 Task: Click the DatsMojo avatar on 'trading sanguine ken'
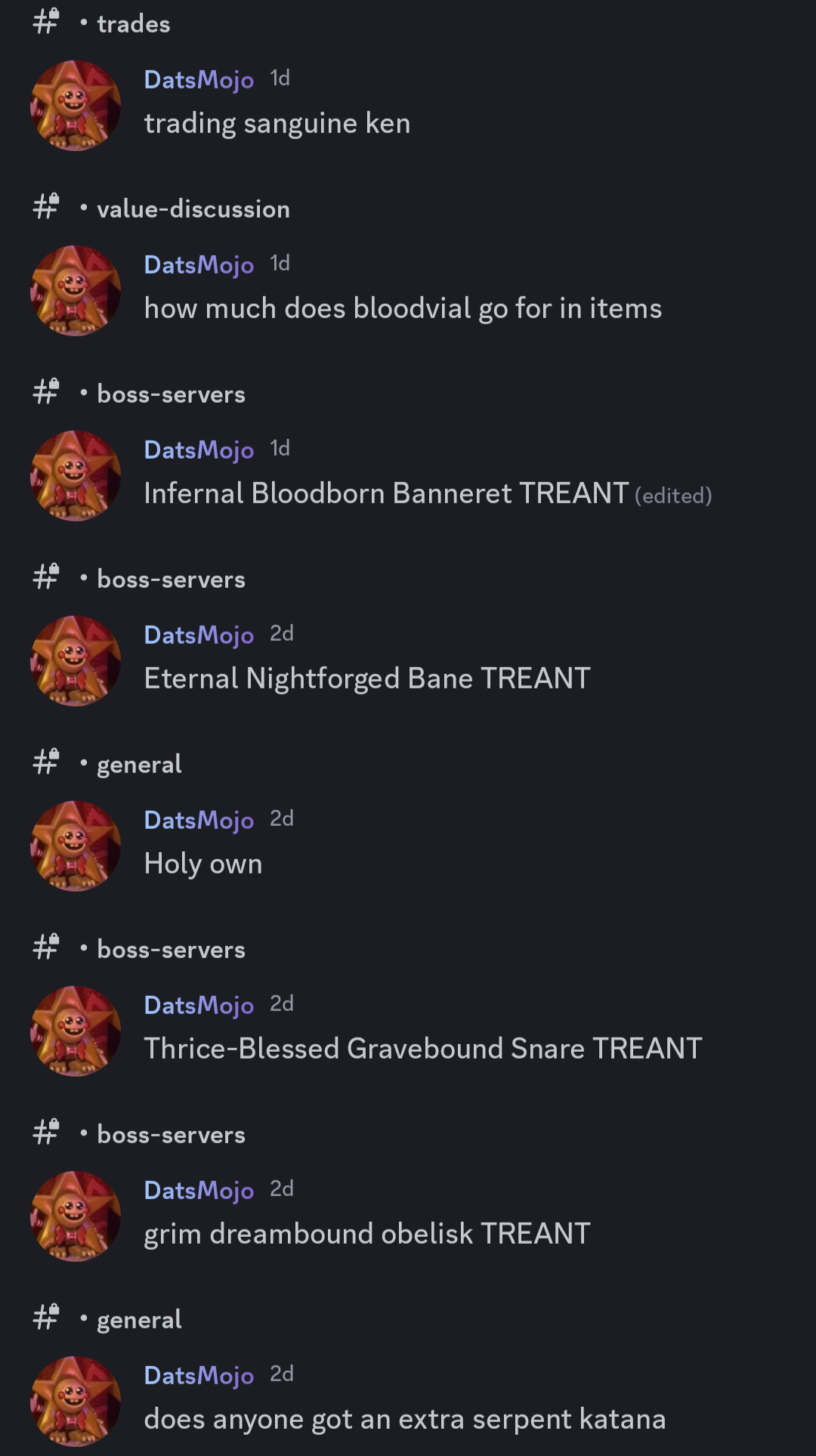76,106
